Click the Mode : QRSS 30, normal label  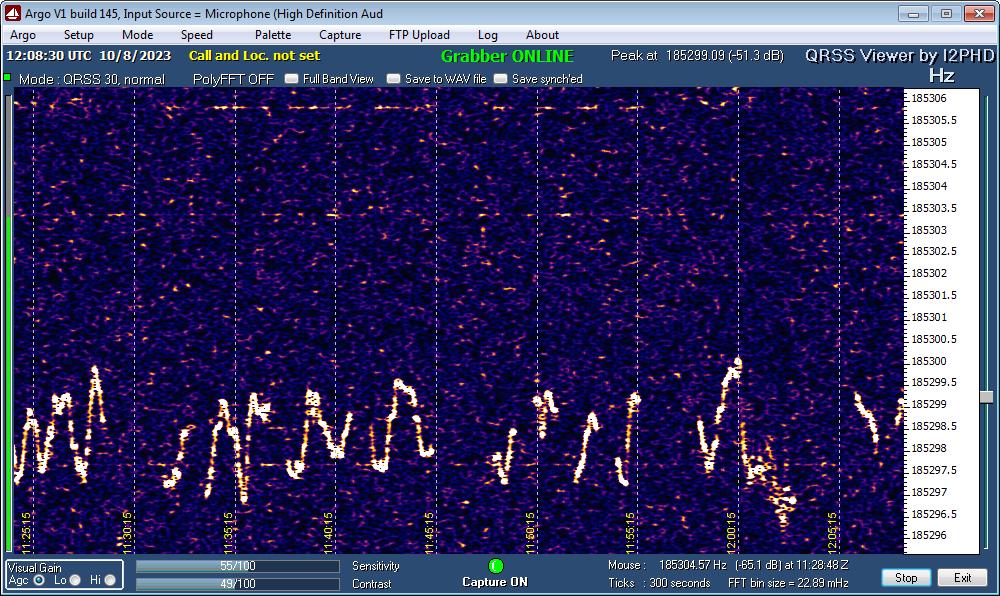click(x=92, y=79)
